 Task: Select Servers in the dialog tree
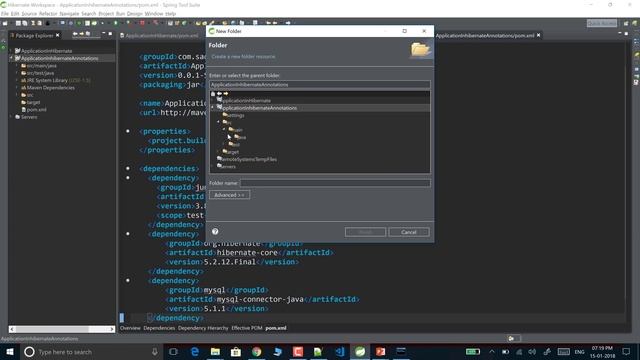click(x=227, y=167)
